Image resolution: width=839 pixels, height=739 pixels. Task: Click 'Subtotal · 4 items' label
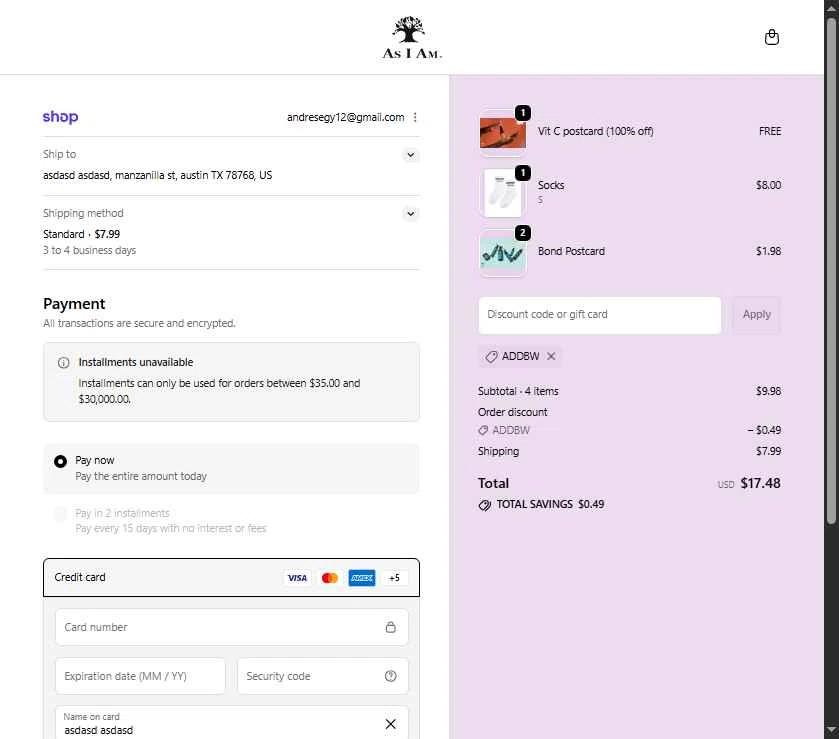click(x=518, y=391)
